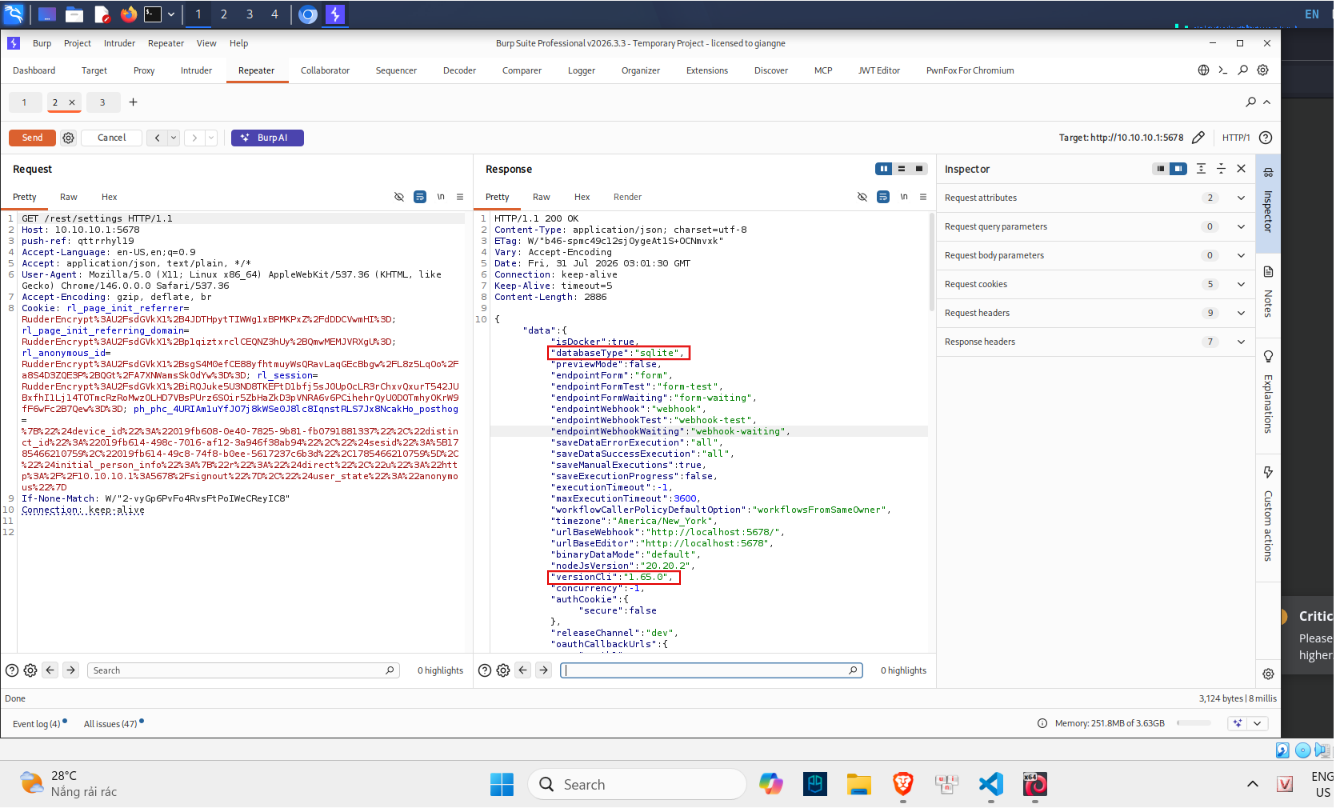Focus the request search field
The height and width of the screenshot is (808, 1334).
click(x=243, y=670)
